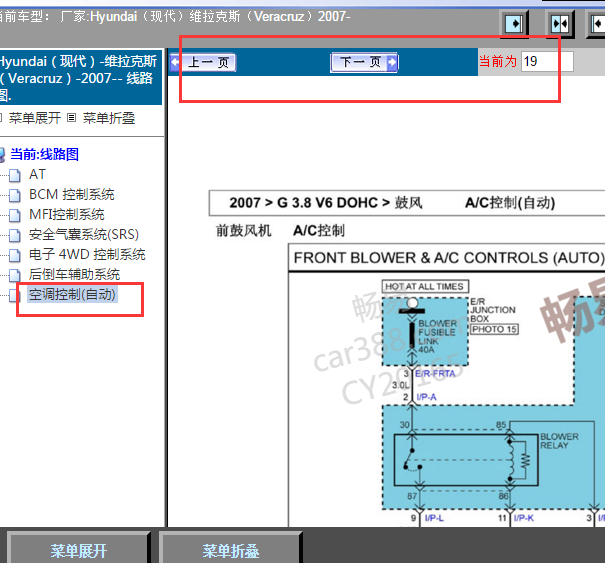Image resolution: width=605 pixels, height=563 pixels.
Task: Click document icon beside MFI控制系统
Action: click(15, 215)
